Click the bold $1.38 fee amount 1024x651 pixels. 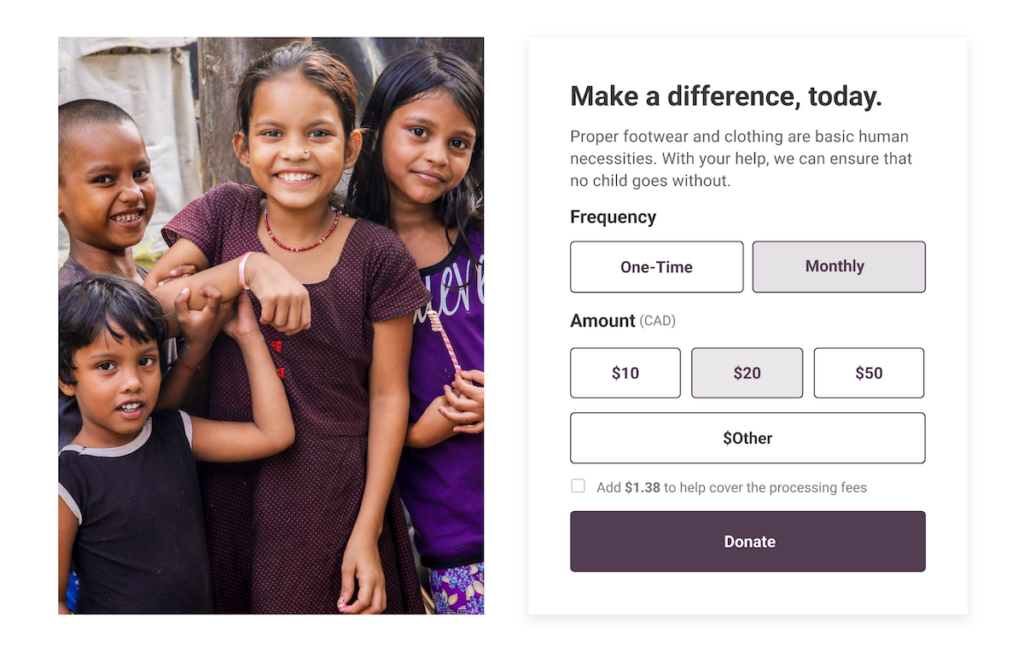(x=642, y=488)
